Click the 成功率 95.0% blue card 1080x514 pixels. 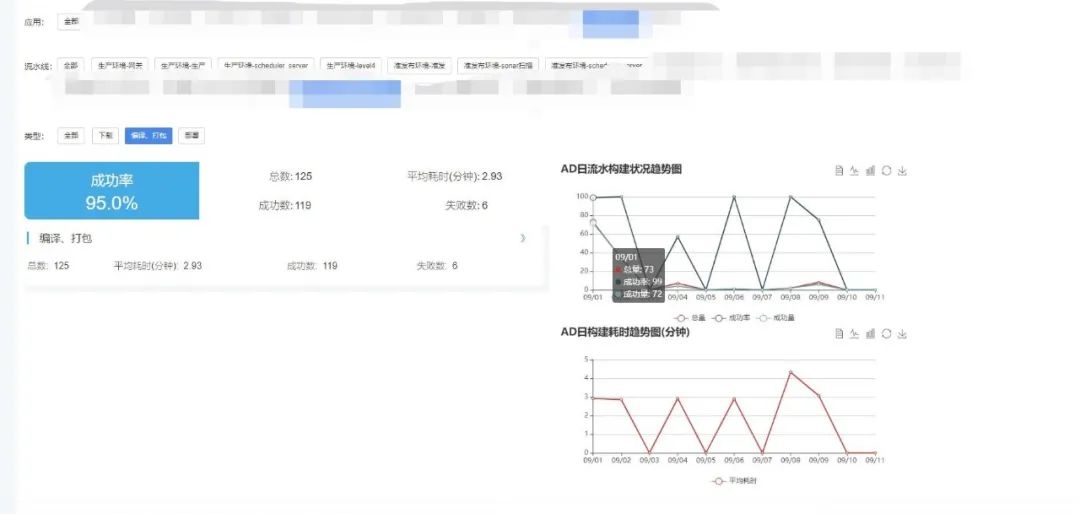click(112, 191)
